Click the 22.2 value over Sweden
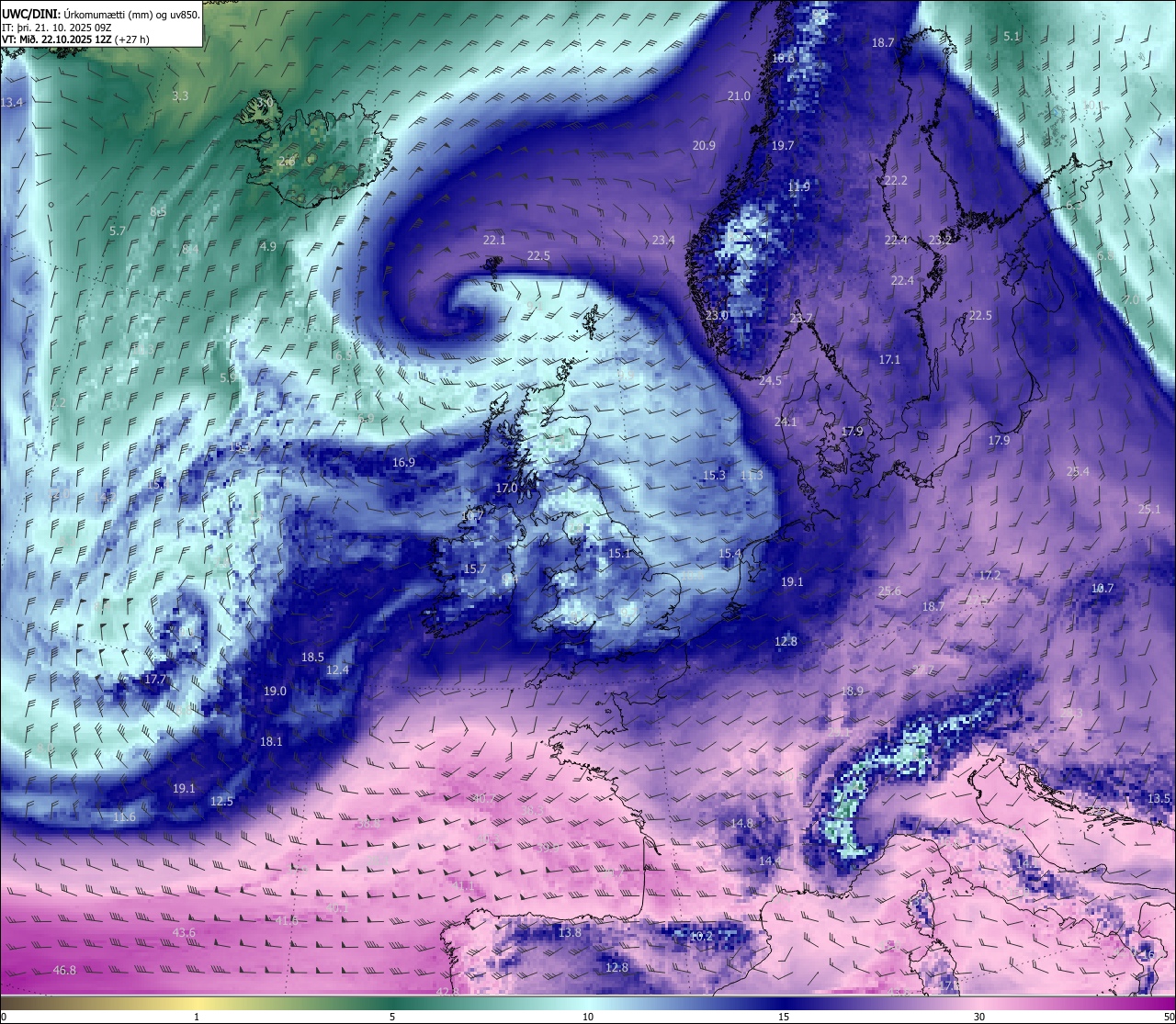1176x1024 pixels. pyautogui.click(x=896, y=181)
